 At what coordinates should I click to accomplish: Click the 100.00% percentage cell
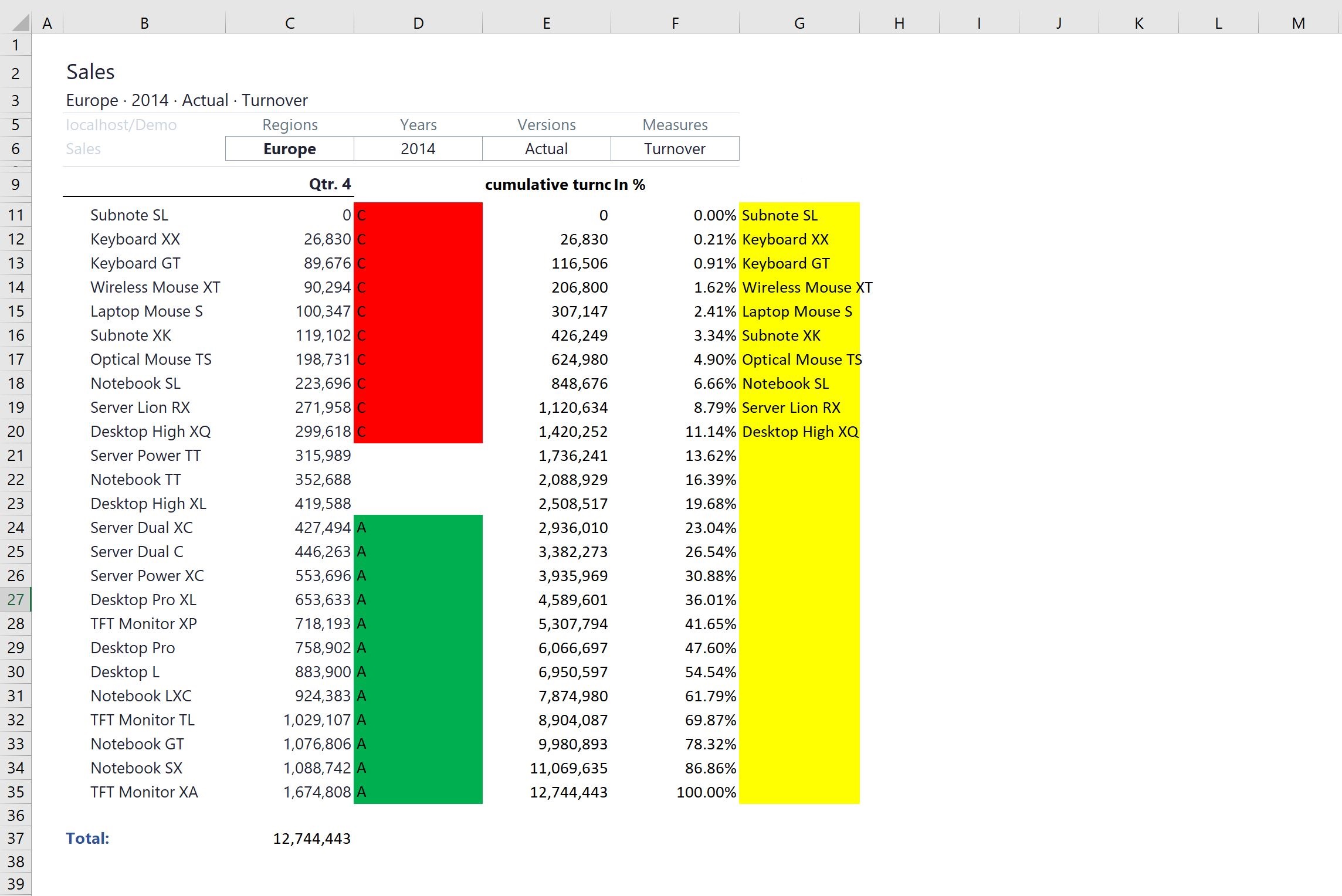pos(707,792)
